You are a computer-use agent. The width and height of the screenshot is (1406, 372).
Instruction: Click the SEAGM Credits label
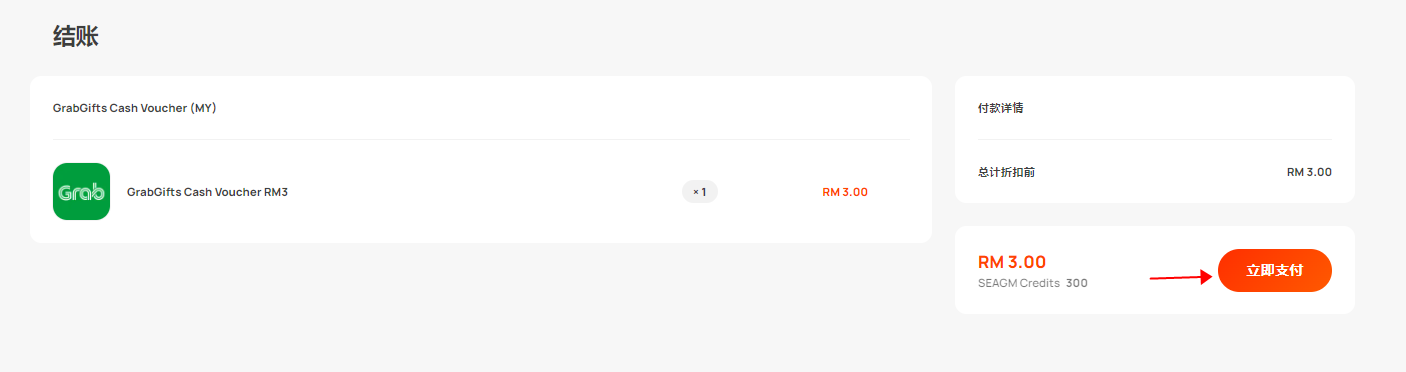point(1019,283)
